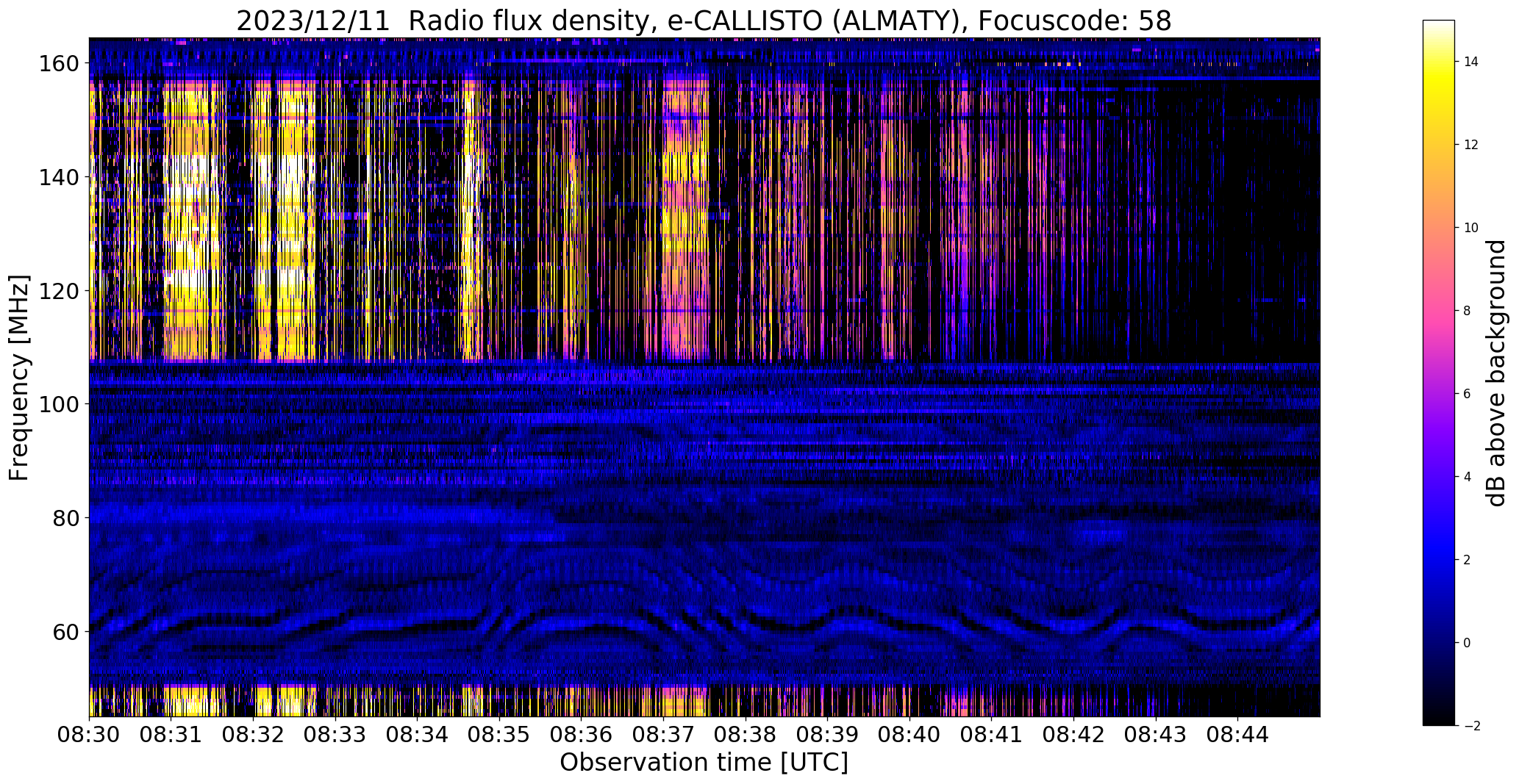This screenshot has height=784, width=1519.
Task: Click the 08:36 time tick label
Action: pyautogui.click(x=582, y=735)
